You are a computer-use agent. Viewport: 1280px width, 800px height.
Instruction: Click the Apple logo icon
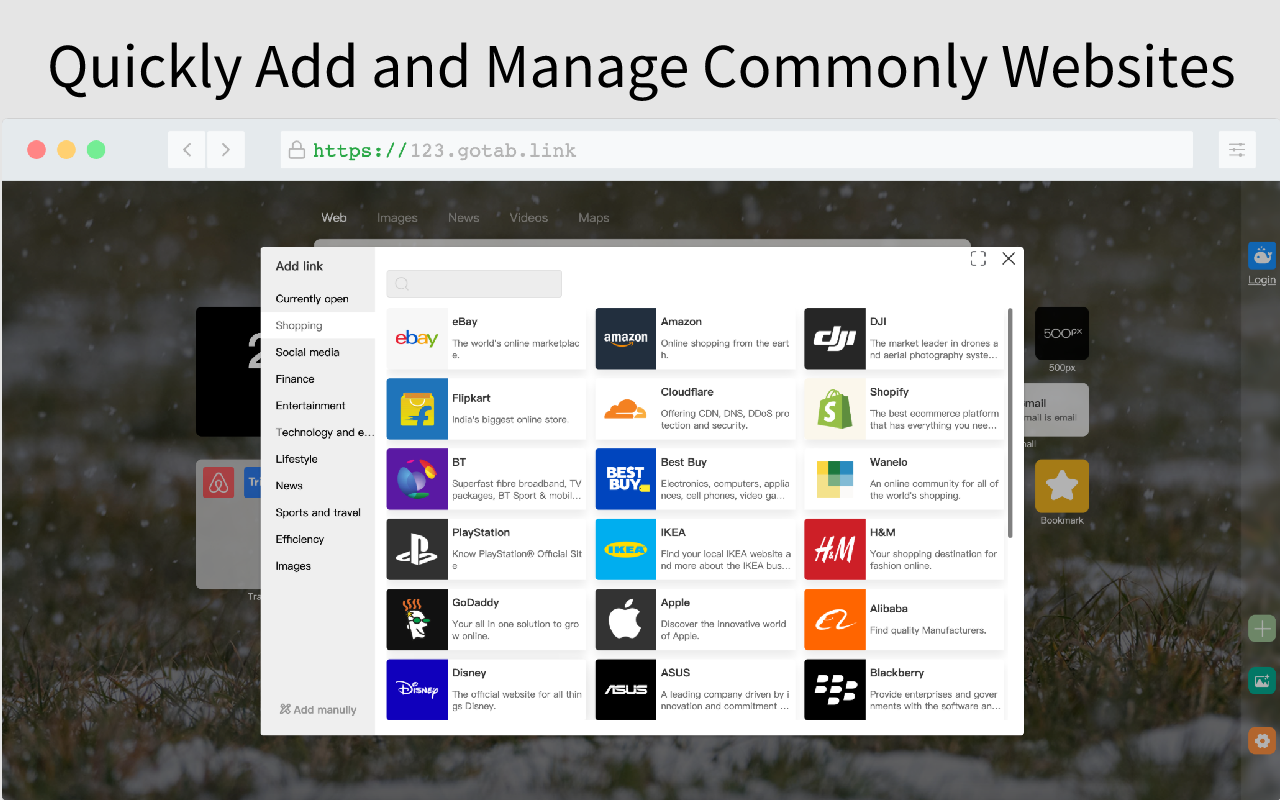click(626, 620)
